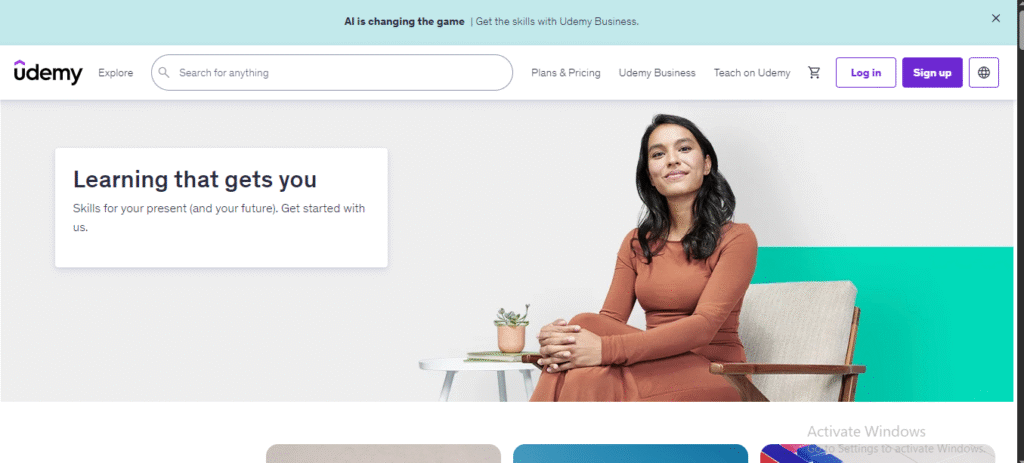Click 'AI is changing the game' banner text
Screen dimensions: 1024x463
[404, 22]
